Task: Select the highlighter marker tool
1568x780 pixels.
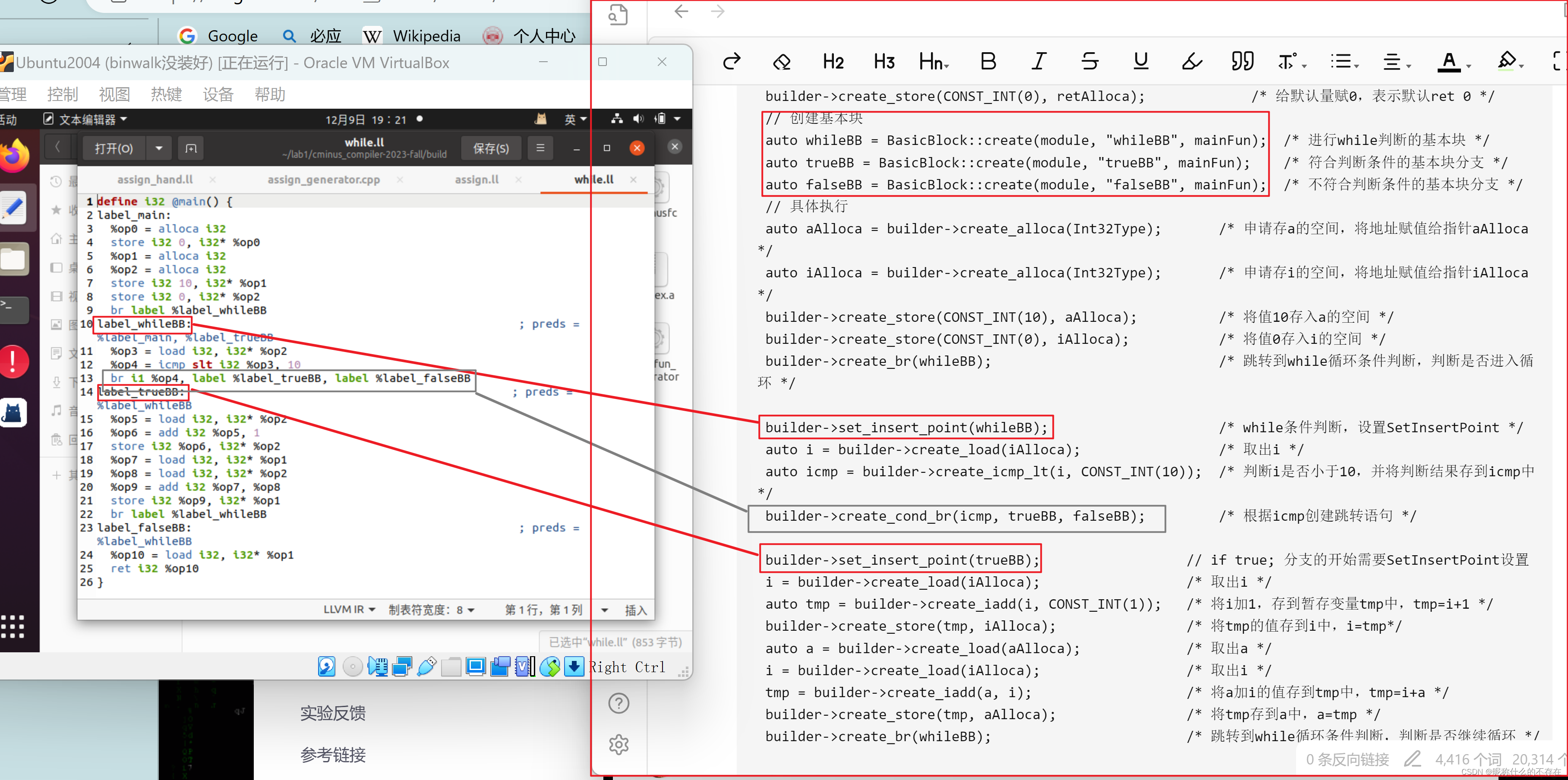Action: click(1192, 61)
